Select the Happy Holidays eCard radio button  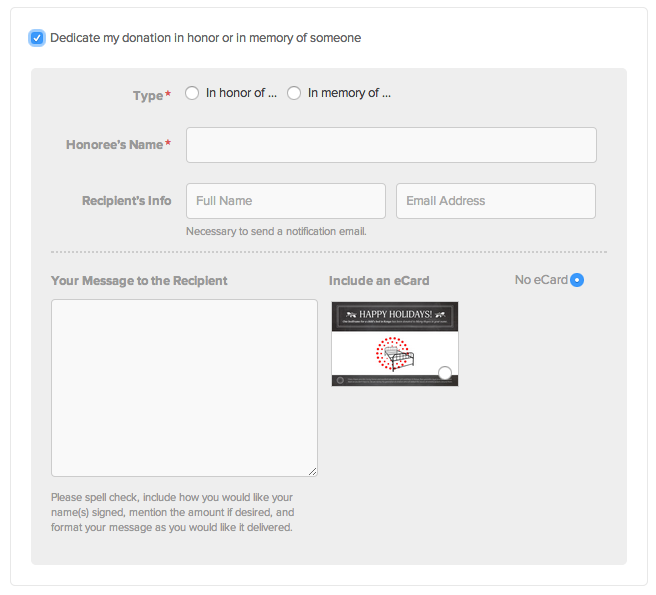point(445,372)
